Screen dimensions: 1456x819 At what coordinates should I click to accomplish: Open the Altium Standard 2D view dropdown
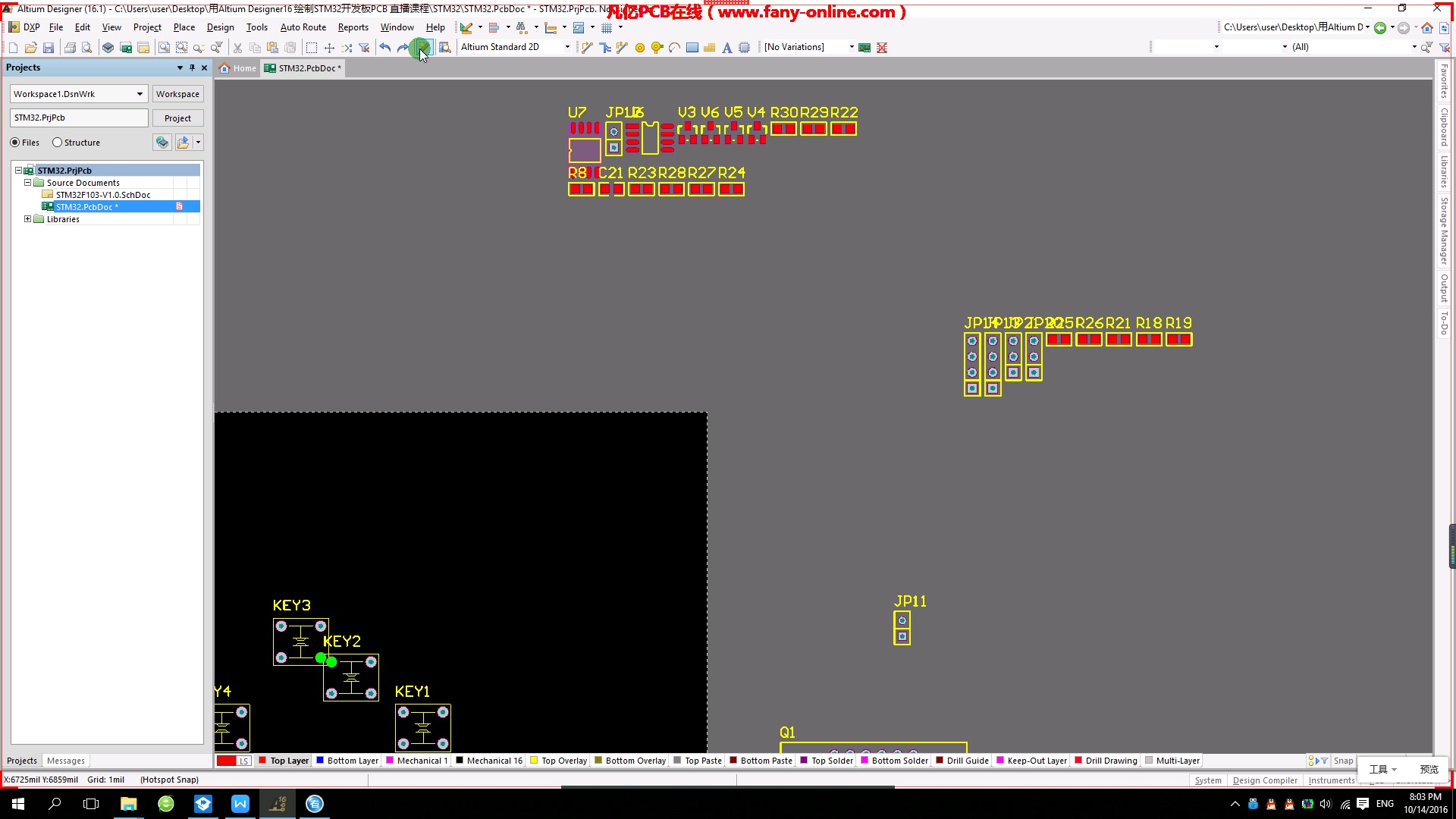[567, 47]
